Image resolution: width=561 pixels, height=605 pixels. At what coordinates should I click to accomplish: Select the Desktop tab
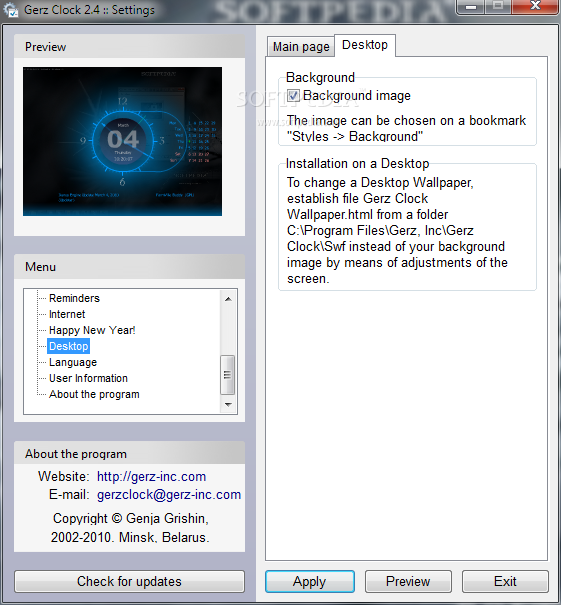[365, 45]
